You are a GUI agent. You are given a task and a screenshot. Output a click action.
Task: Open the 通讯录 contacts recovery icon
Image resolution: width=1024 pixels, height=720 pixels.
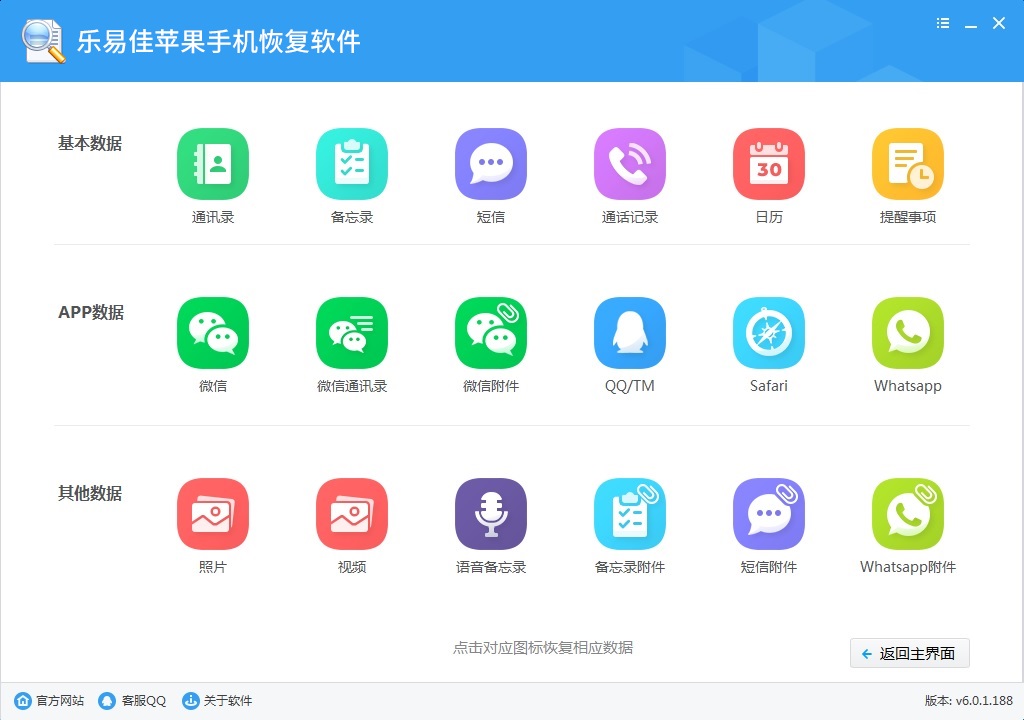(213, 164)
